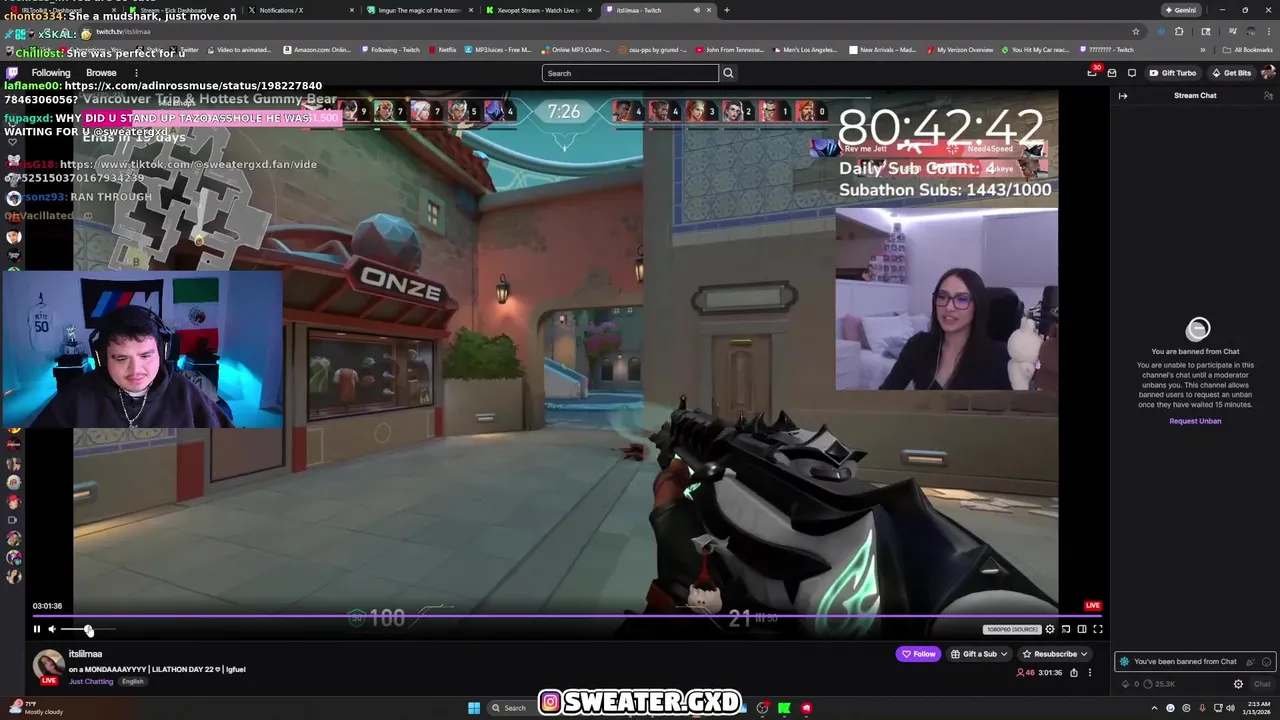The width and height of the screenshot is (1280, 720).
Task: Click the Twitch search field
Action: [630, 73]
